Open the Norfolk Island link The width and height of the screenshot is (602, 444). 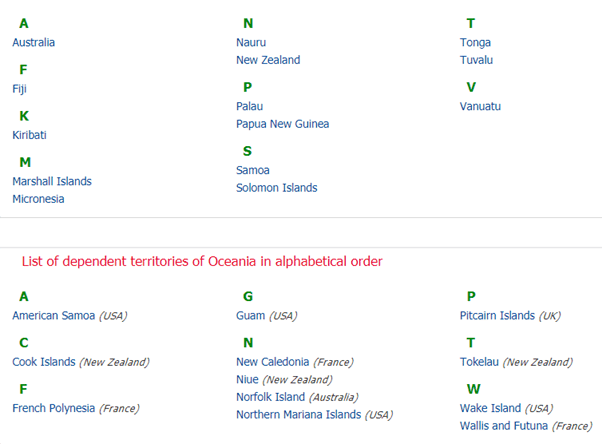point(270,397)
